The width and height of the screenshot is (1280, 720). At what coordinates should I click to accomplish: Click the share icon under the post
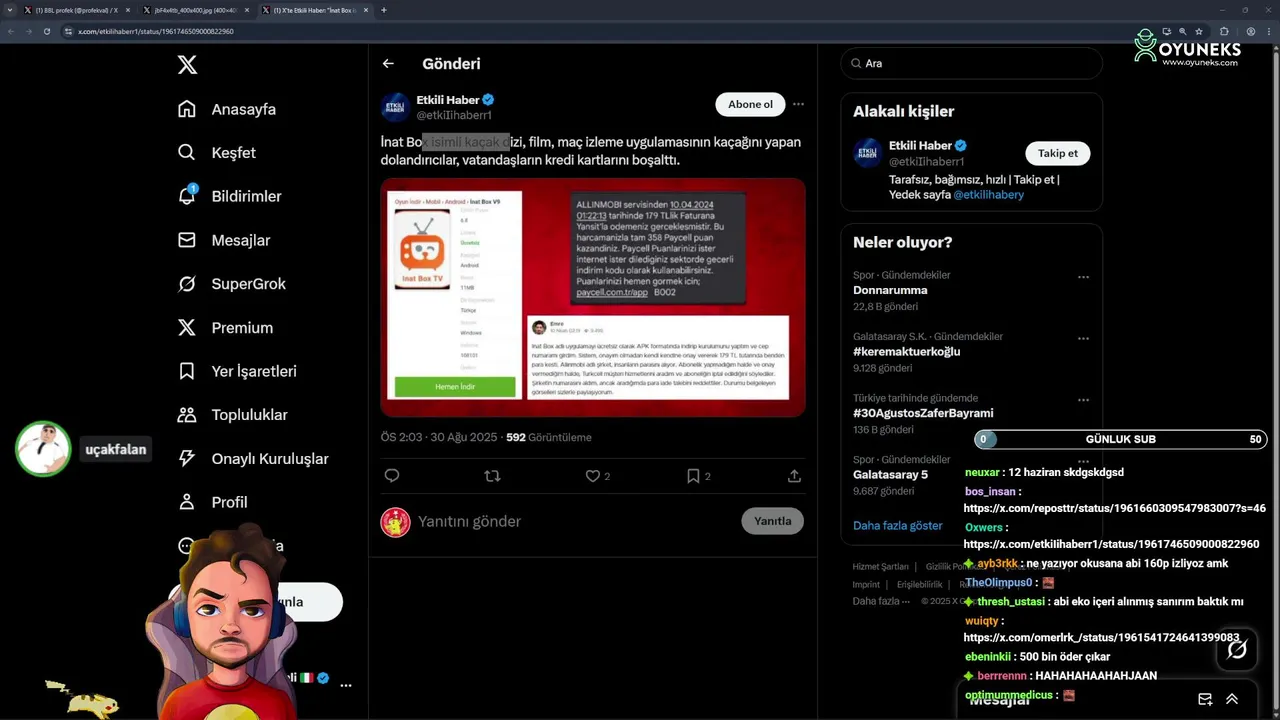tap(794, 476)
